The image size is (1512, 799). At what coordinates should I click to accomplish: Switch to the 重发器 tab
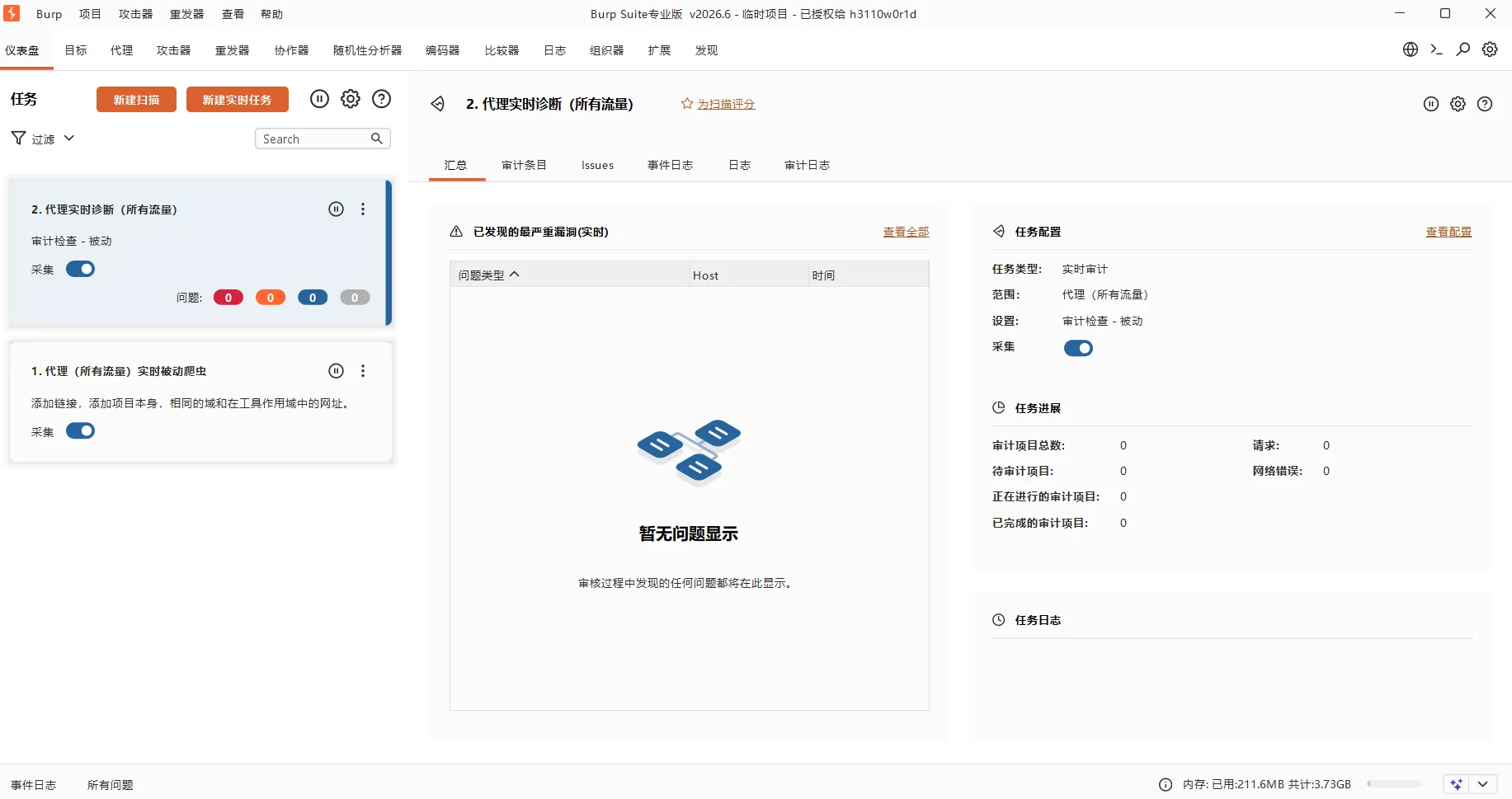tap(233, 50)
